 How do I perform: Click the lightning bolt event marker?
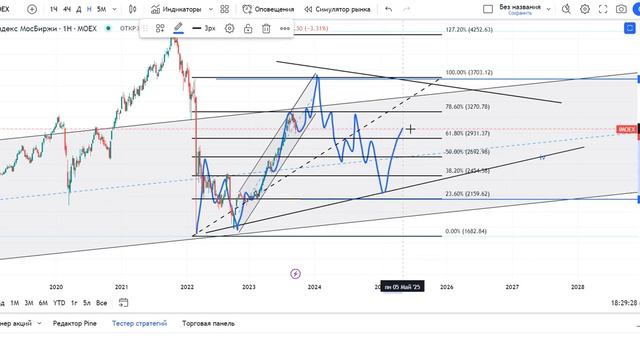click(x=296, y=273)
